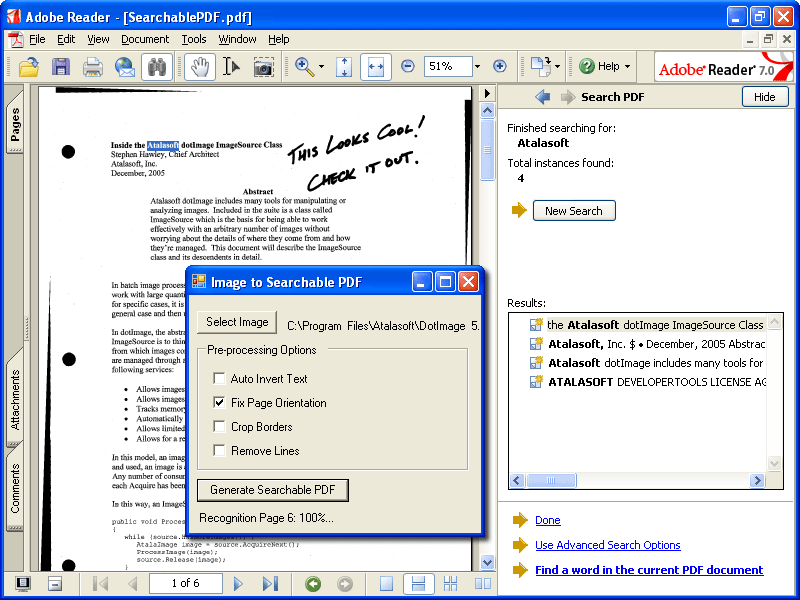Go to the next page
800x600 pixels.
coord(238,583)
